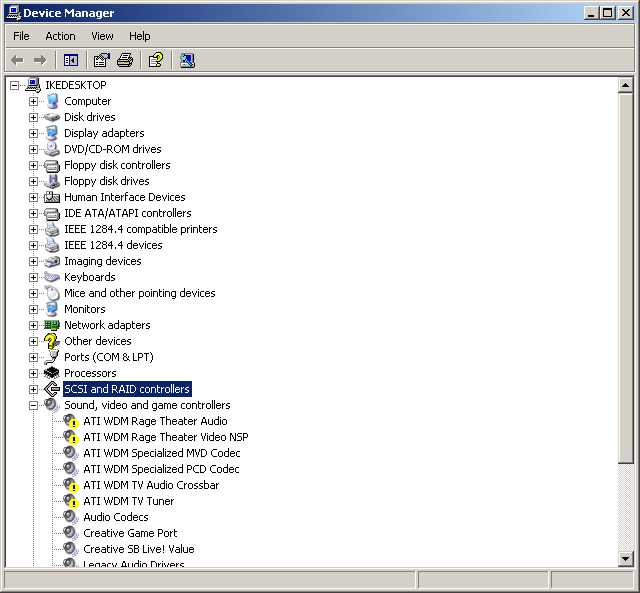Click the Processors chip icon

[x=52, y=373]
